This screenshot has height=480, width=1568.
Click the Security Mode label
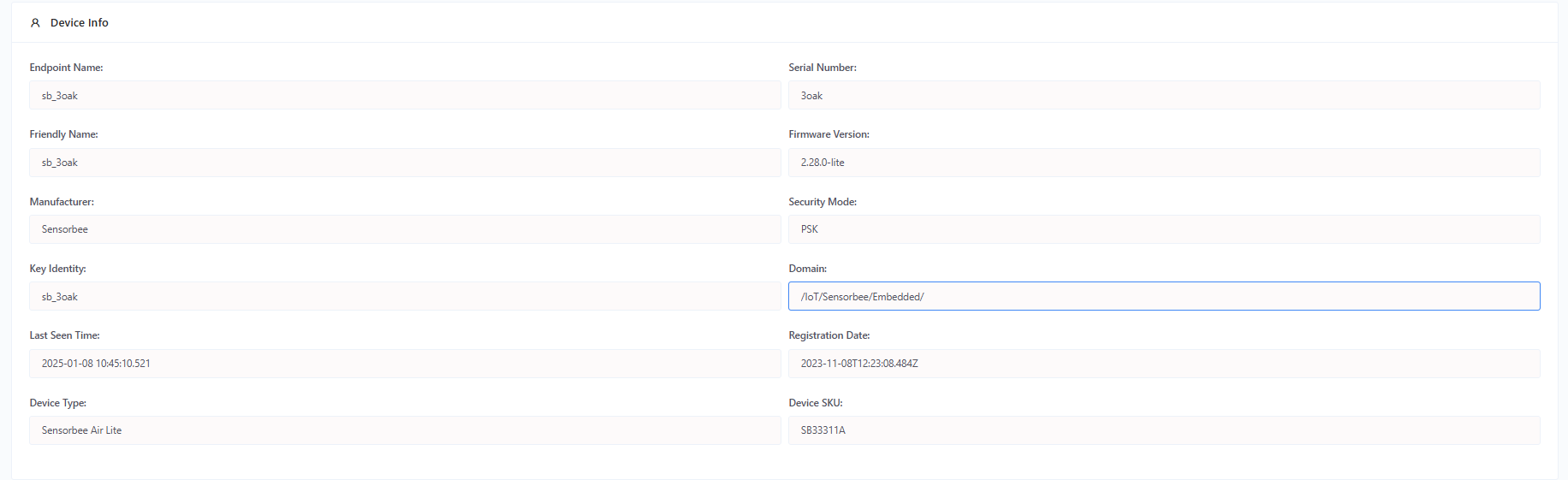pyautogui.click(x=823, y=202)
